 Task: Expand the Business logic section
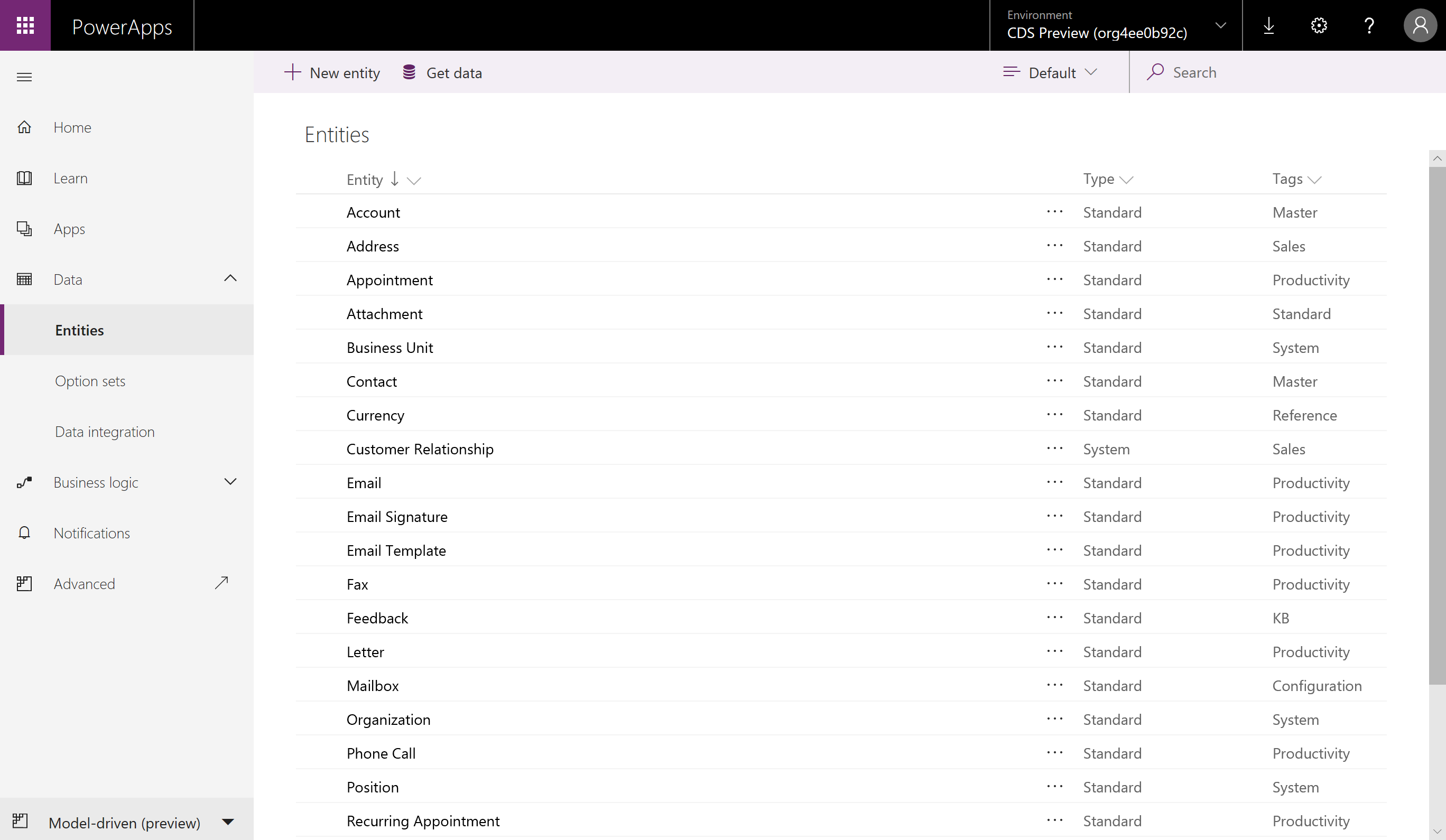tap(229, 482)
